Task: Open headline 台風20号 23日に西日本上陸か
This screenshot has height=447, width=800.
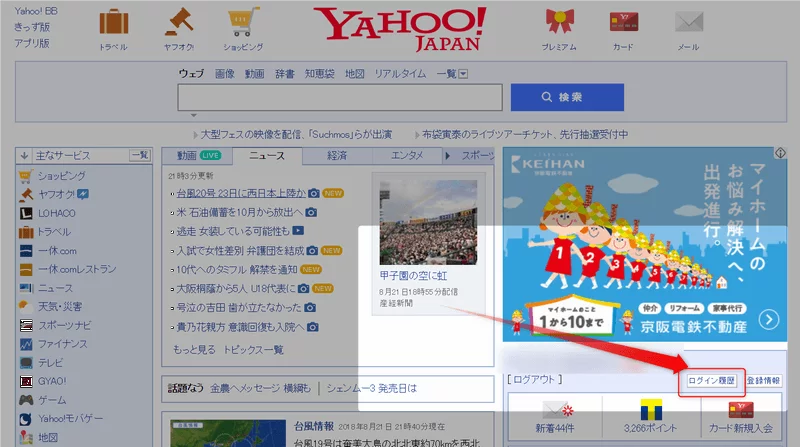Action: coord(241,193)
